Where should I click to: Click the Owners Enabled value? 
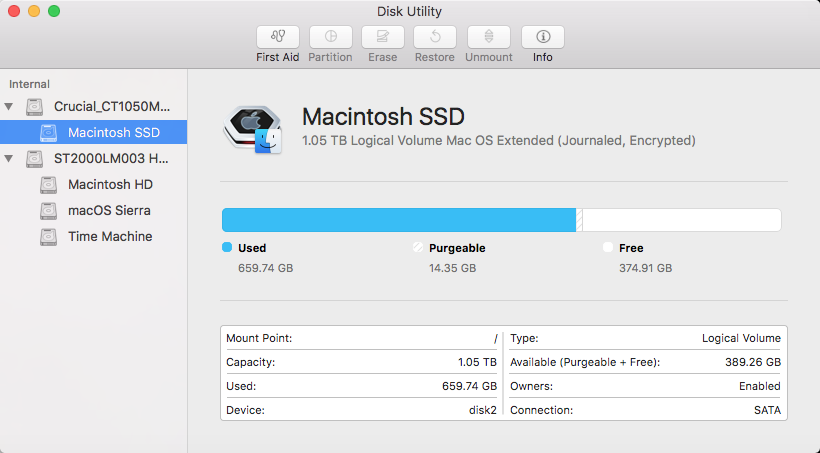click(760, 387)
